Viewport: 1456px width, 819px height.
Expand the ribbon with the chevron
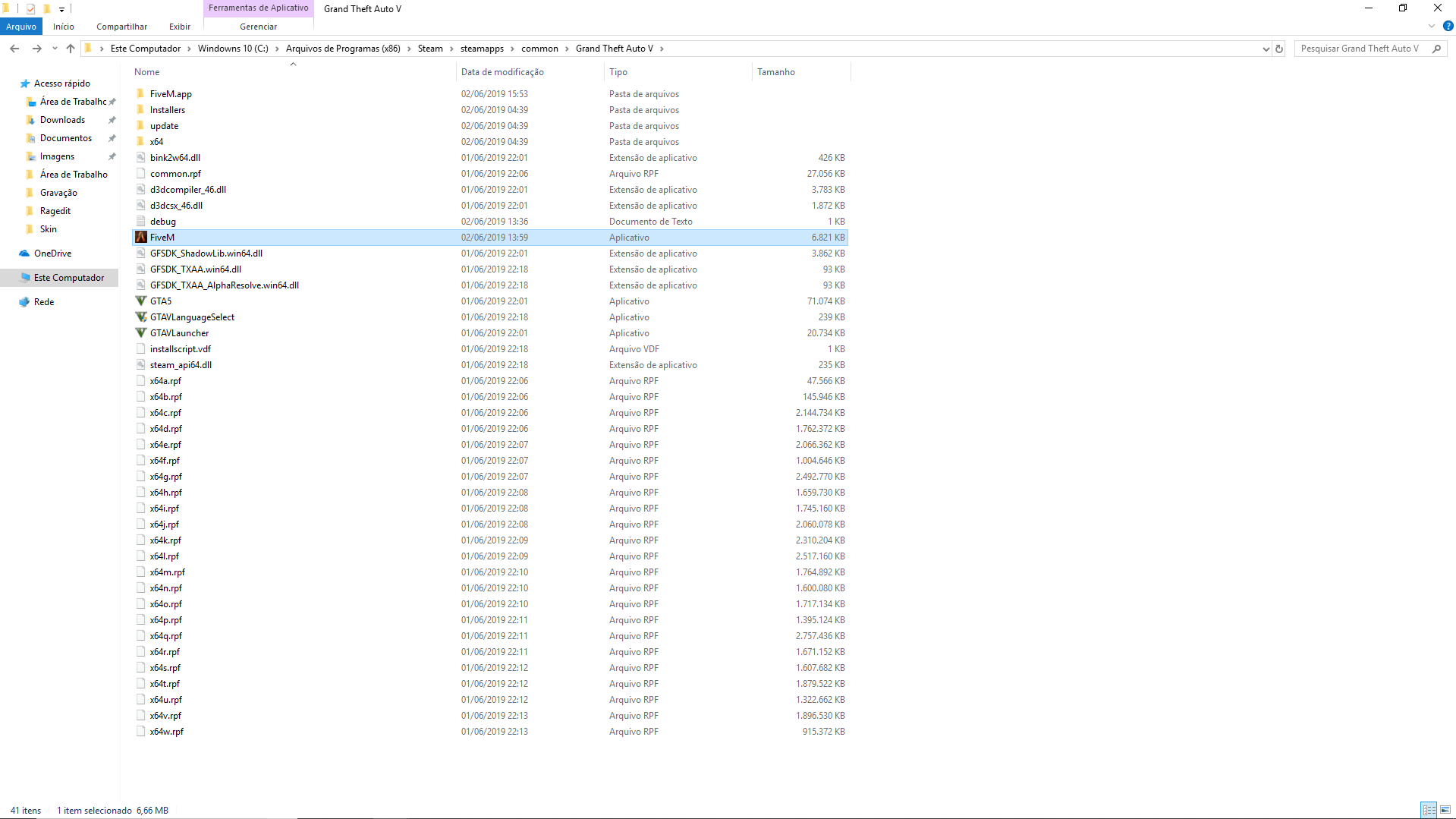[x=1432, y=27]
